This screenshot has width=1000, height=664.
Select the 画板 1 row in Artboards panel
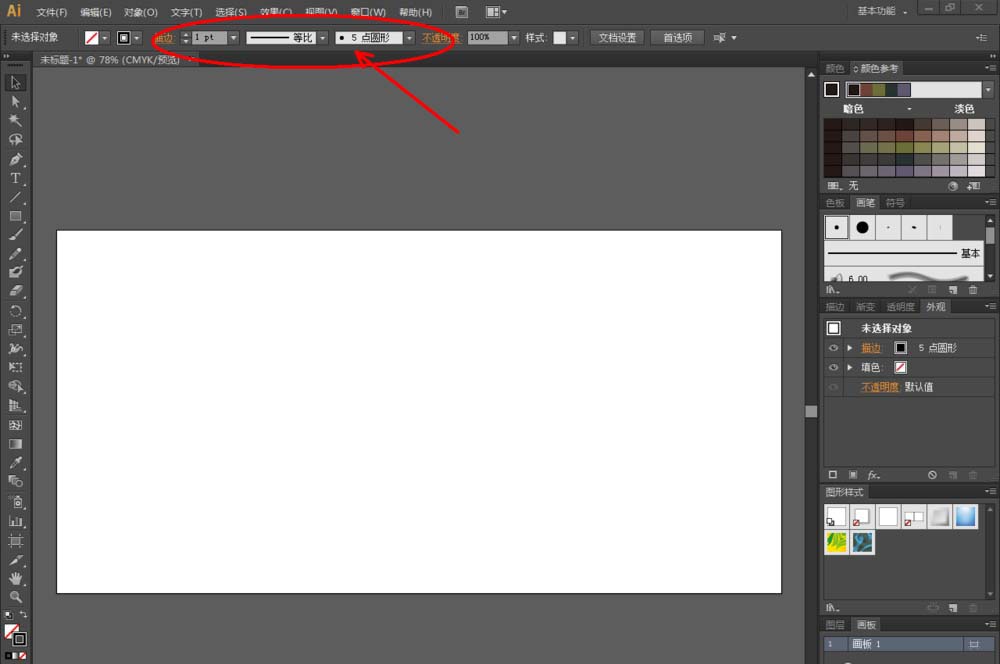(x=908, y=644)
